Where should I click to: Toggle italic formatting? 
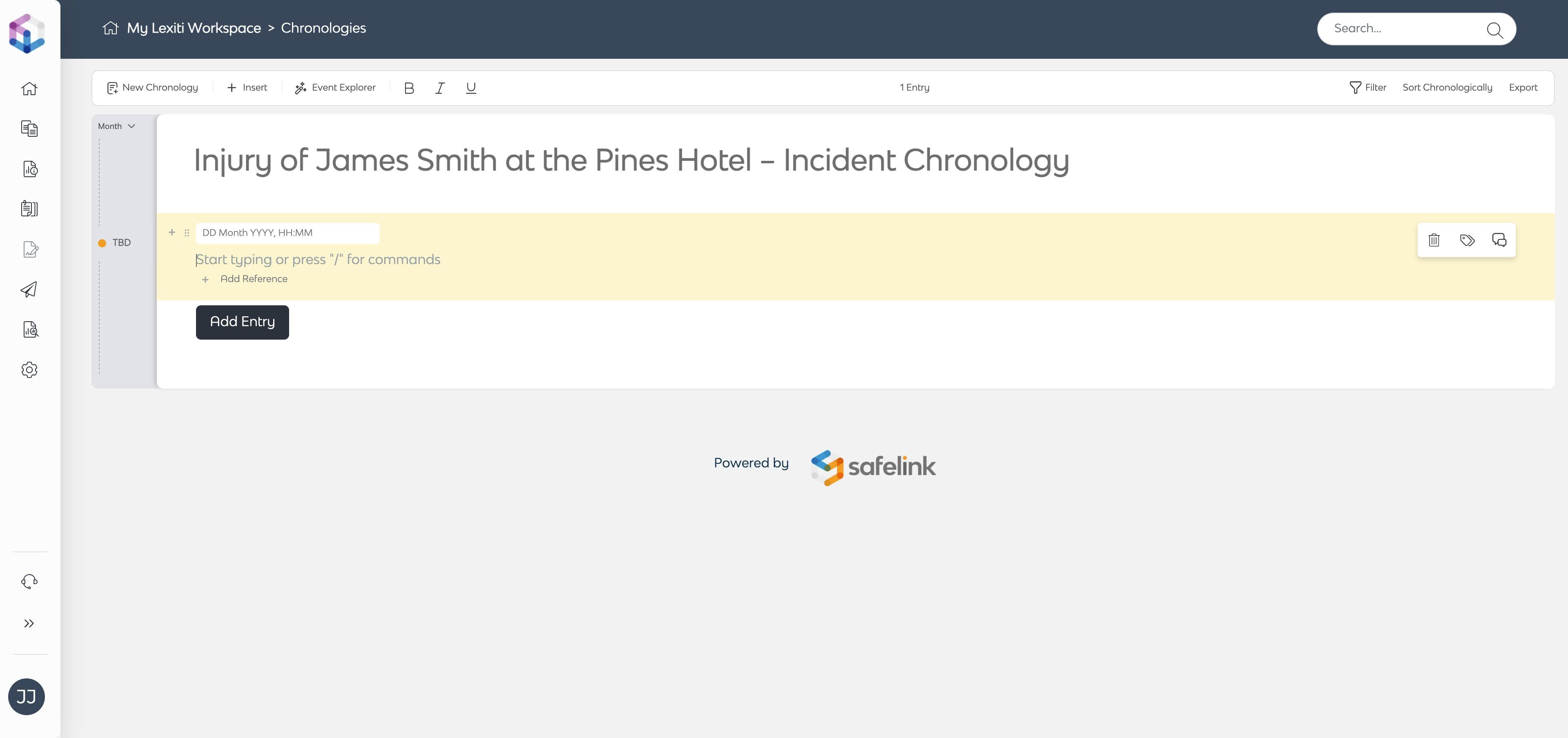point(440,88)
